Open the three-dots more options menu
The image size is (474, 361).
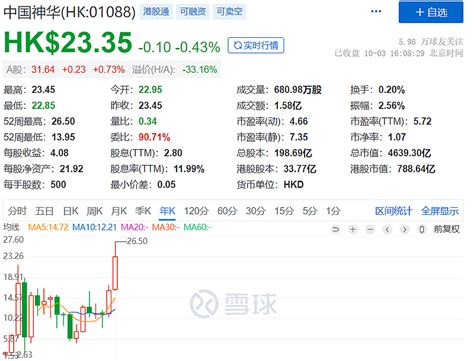(x=376, y=12)
